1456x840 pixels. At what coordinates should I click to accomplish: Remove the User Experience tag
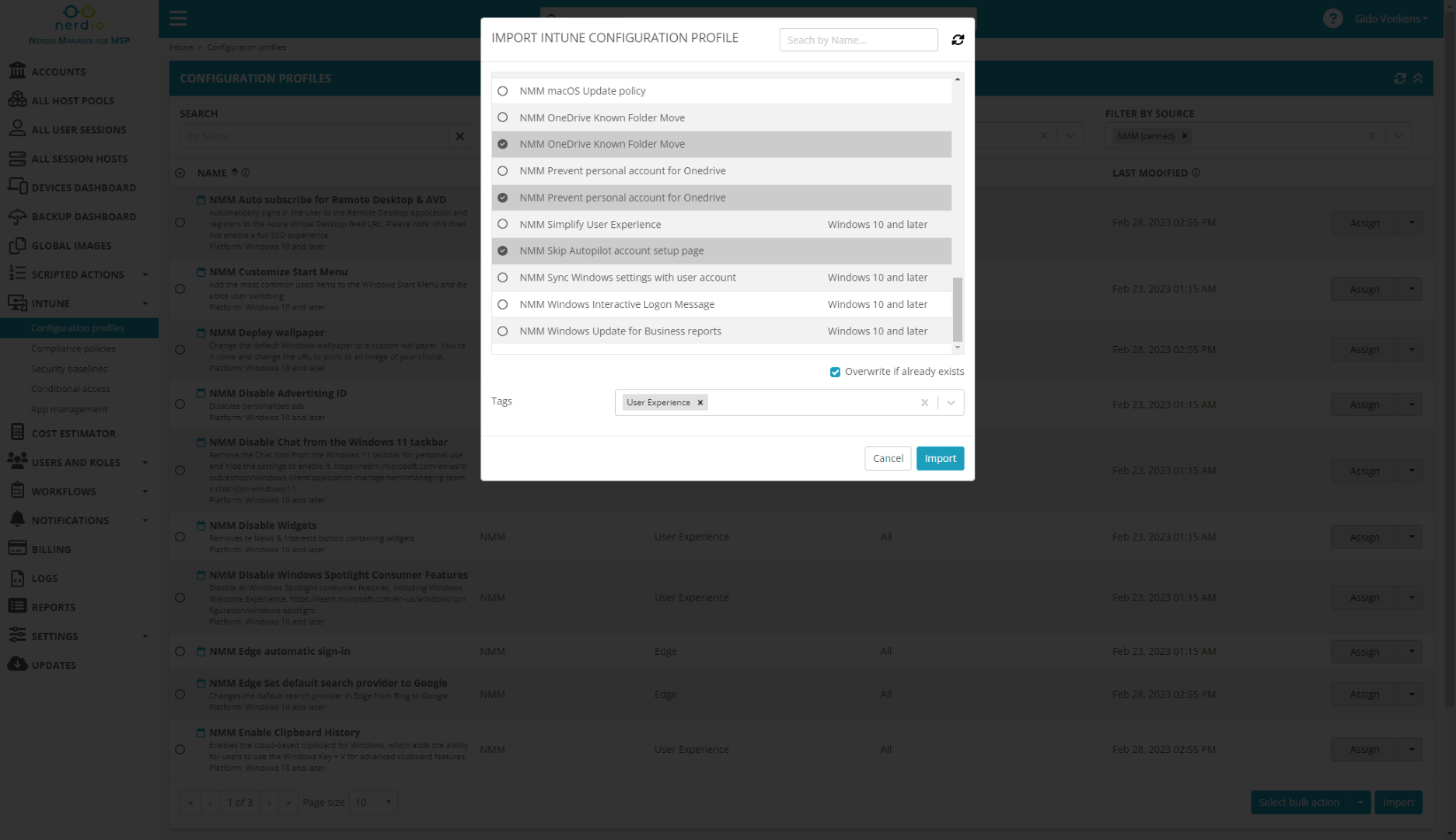700,402
